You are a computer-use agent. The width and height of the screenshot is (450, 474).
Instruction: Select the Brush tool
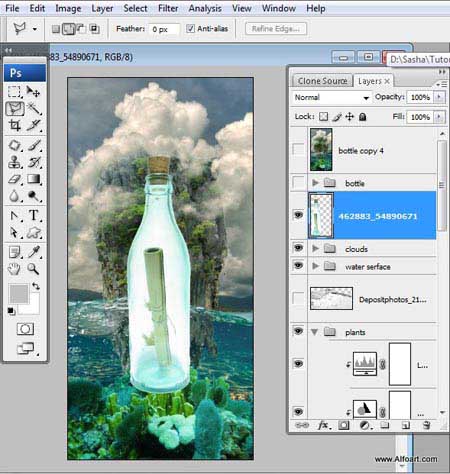pos(34,145)
